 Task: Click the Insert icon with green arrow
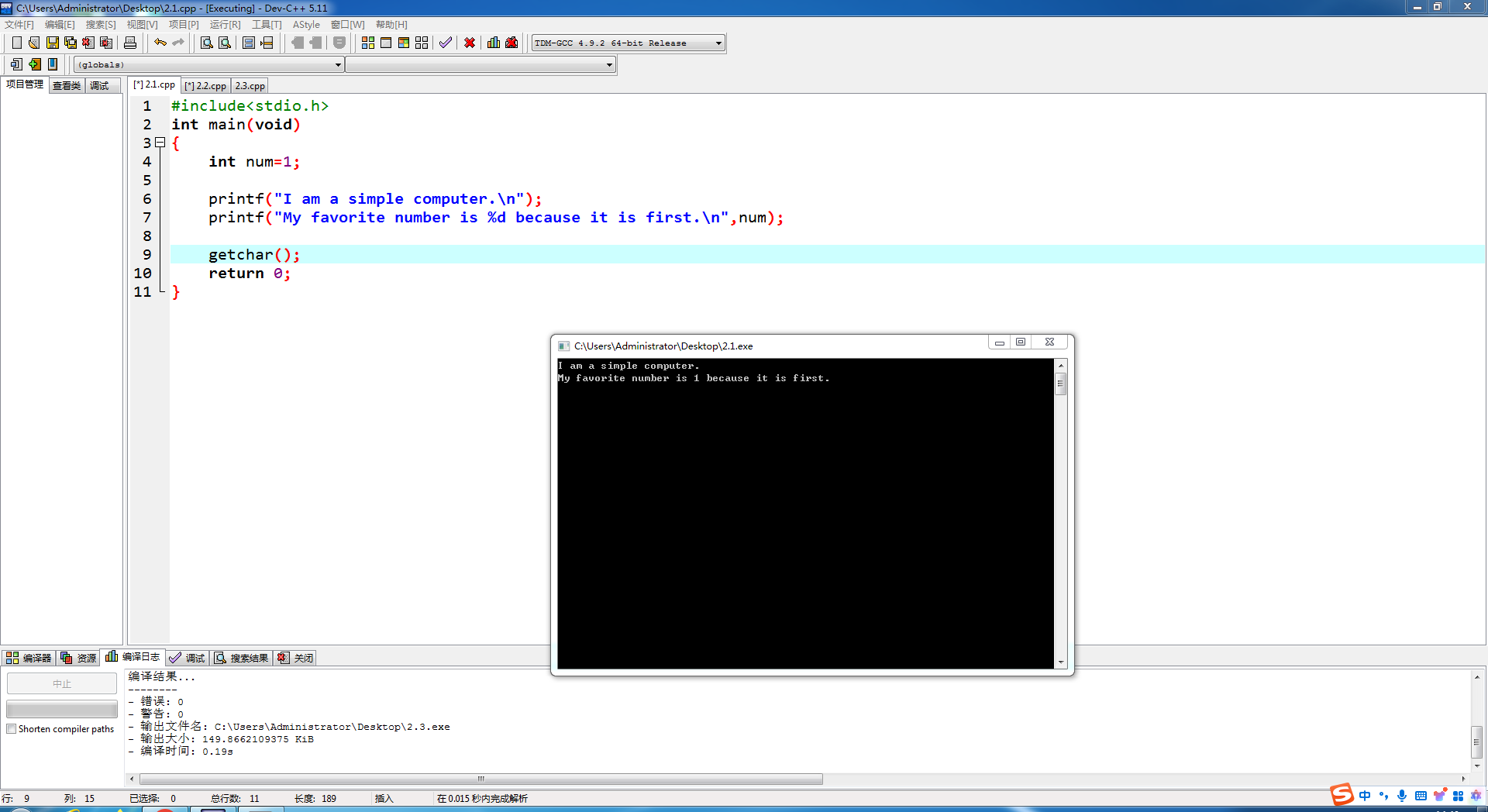point(34,64)
